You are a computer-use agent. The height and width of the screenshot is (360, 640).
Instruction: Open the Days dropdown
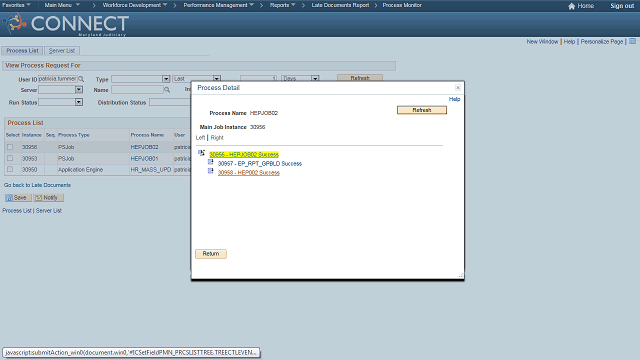coord(300,78)
